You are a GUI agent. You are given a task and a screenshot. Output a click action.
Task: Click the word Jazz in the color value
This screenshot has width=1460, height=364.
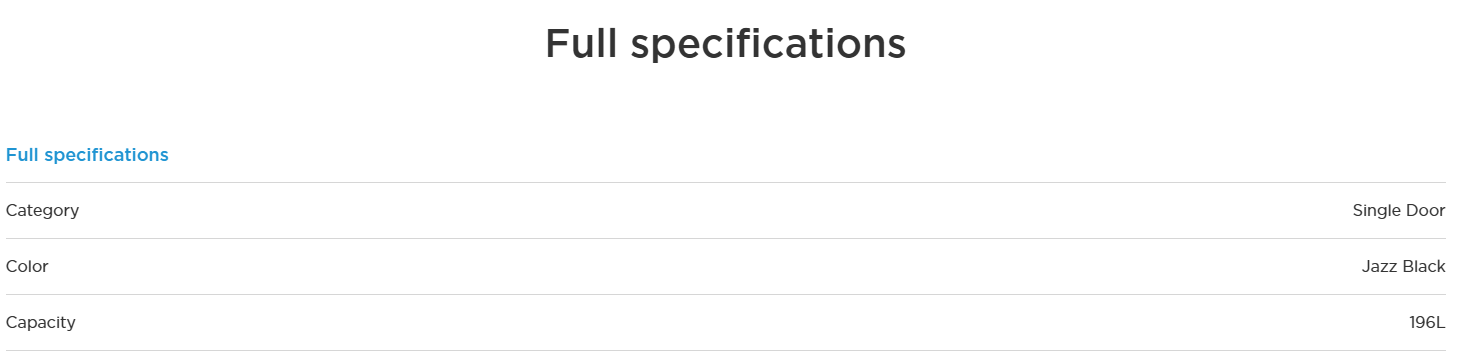coord(1379,267)
